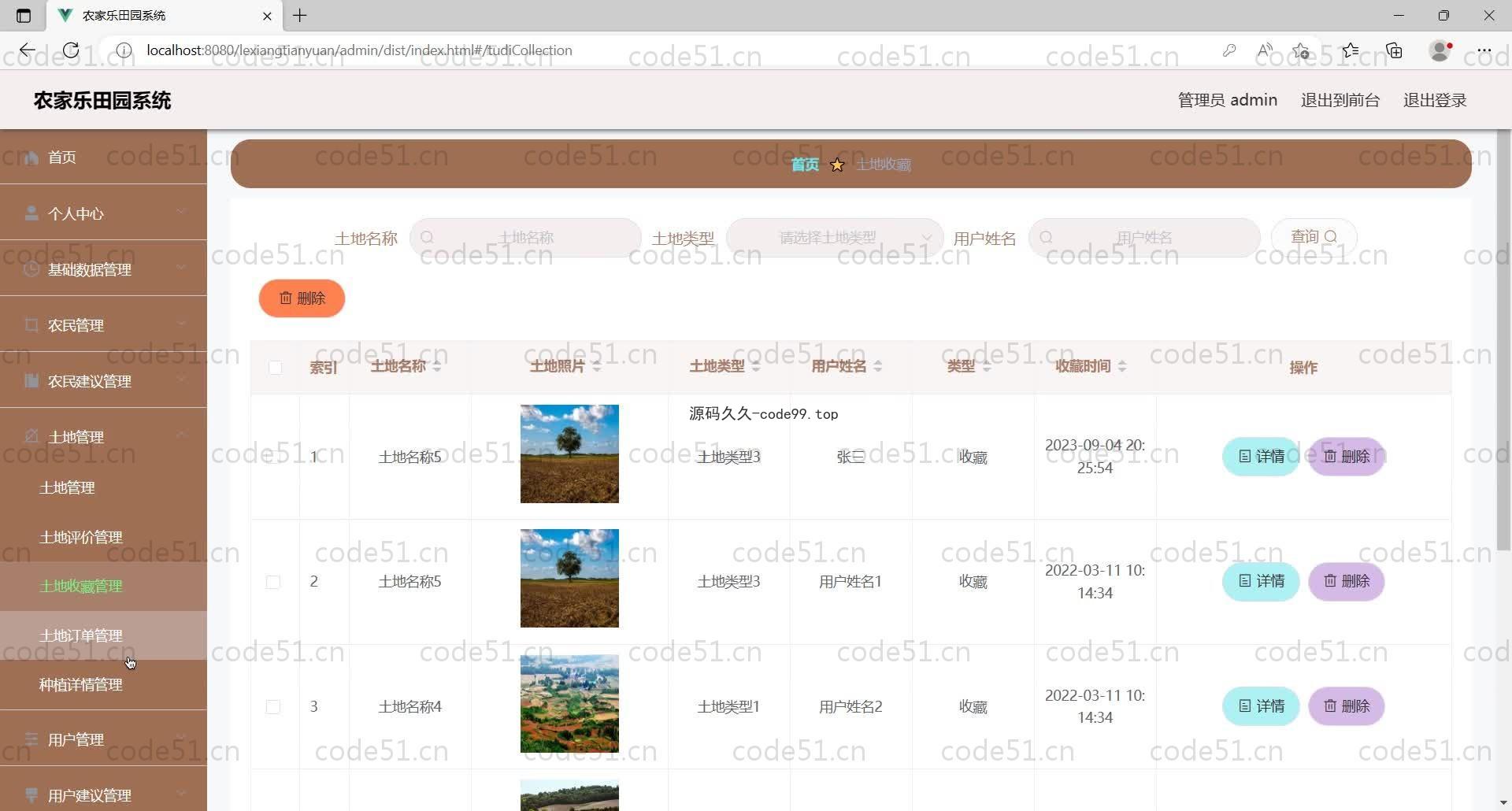
Task: Focus the 土地名称 search input
Action: tap(525, 237)
